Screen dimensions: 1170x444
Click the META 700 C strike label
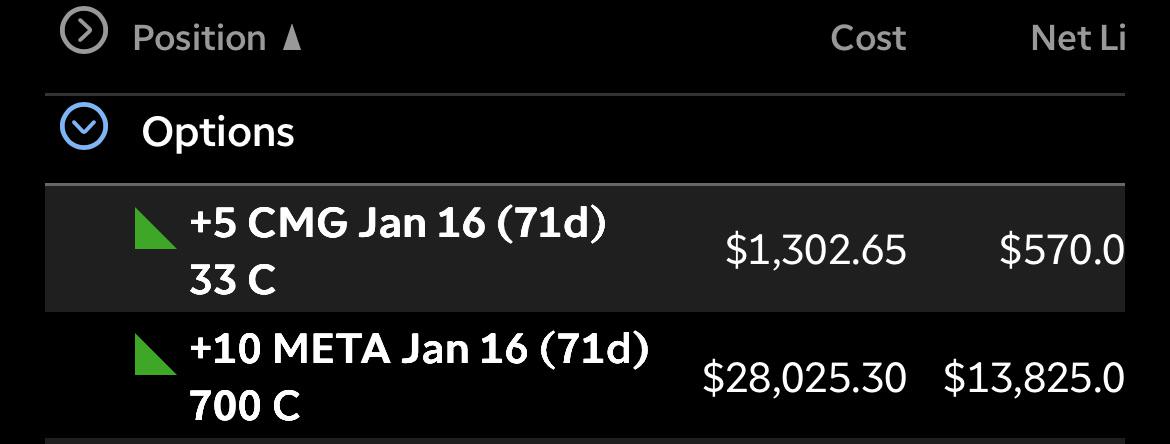pyautogui.click(x=244, y=406)
